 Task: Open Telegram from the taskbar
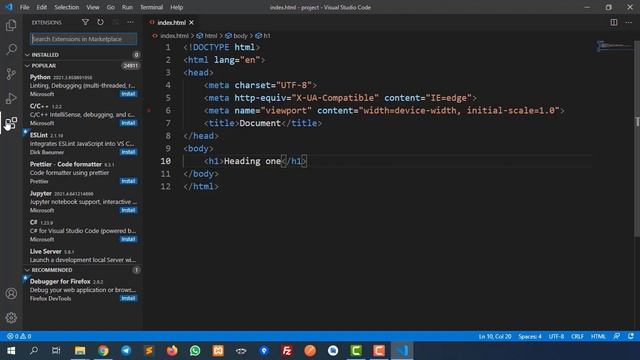pos(126,351)
